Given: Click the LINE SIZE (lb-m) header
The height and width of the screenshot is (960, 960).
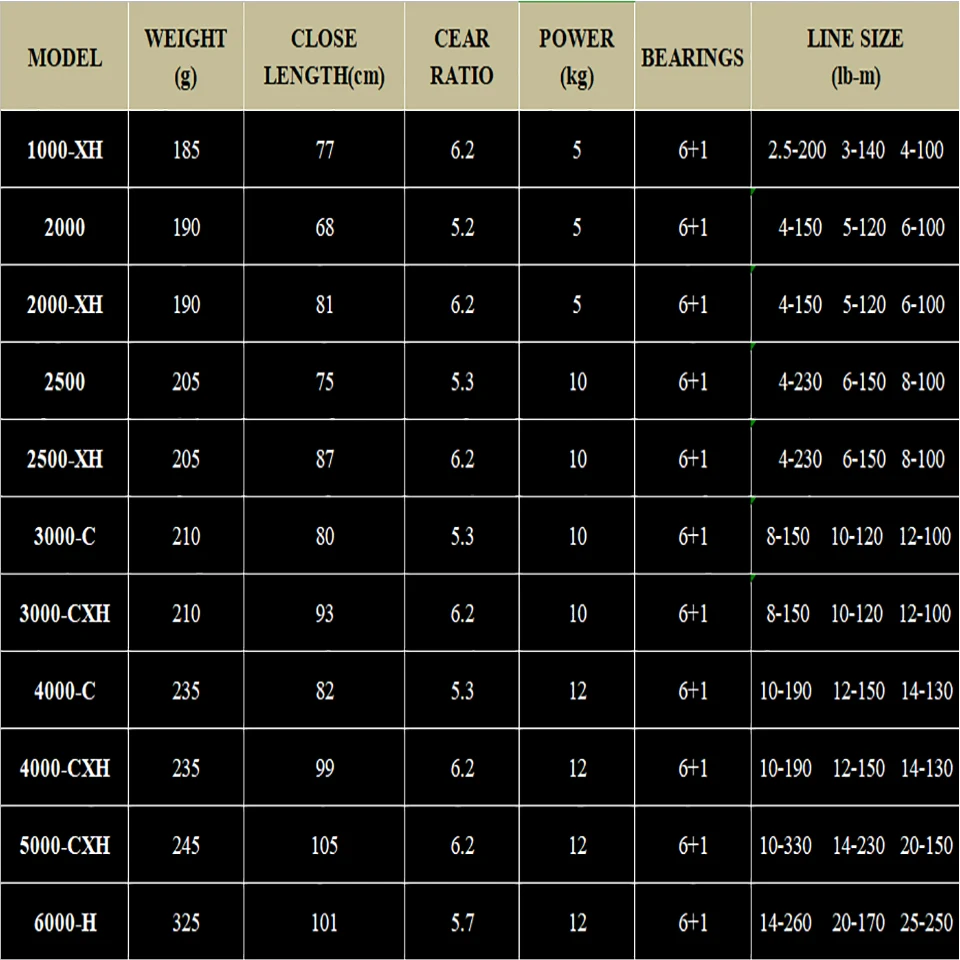Looking at the screenshot, I should pos(855,57).
